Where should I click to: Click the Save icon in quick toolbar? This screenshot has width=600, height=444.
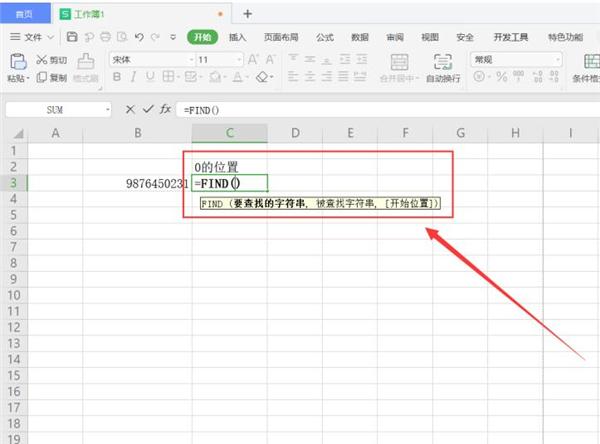73,37
